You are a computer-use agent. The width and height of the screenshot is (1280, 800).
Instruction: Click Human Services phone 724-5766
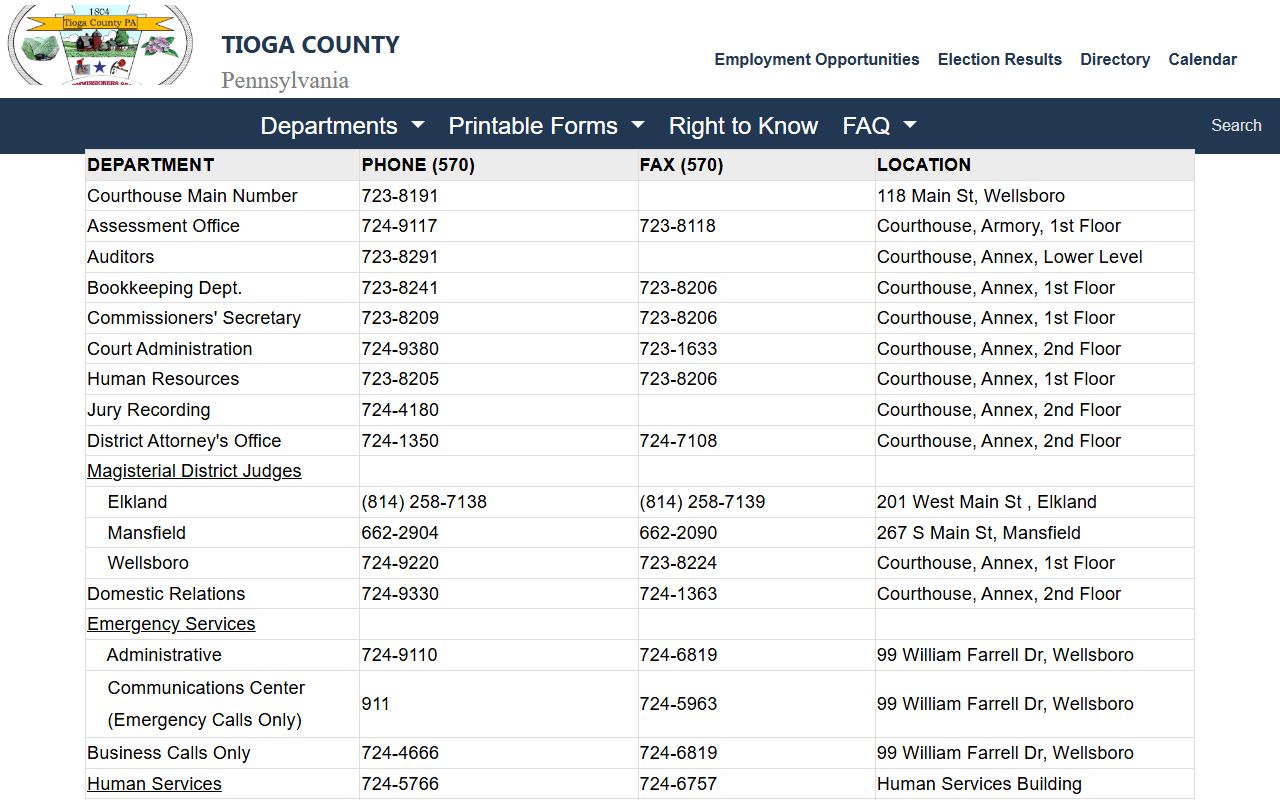coord(400,784)
